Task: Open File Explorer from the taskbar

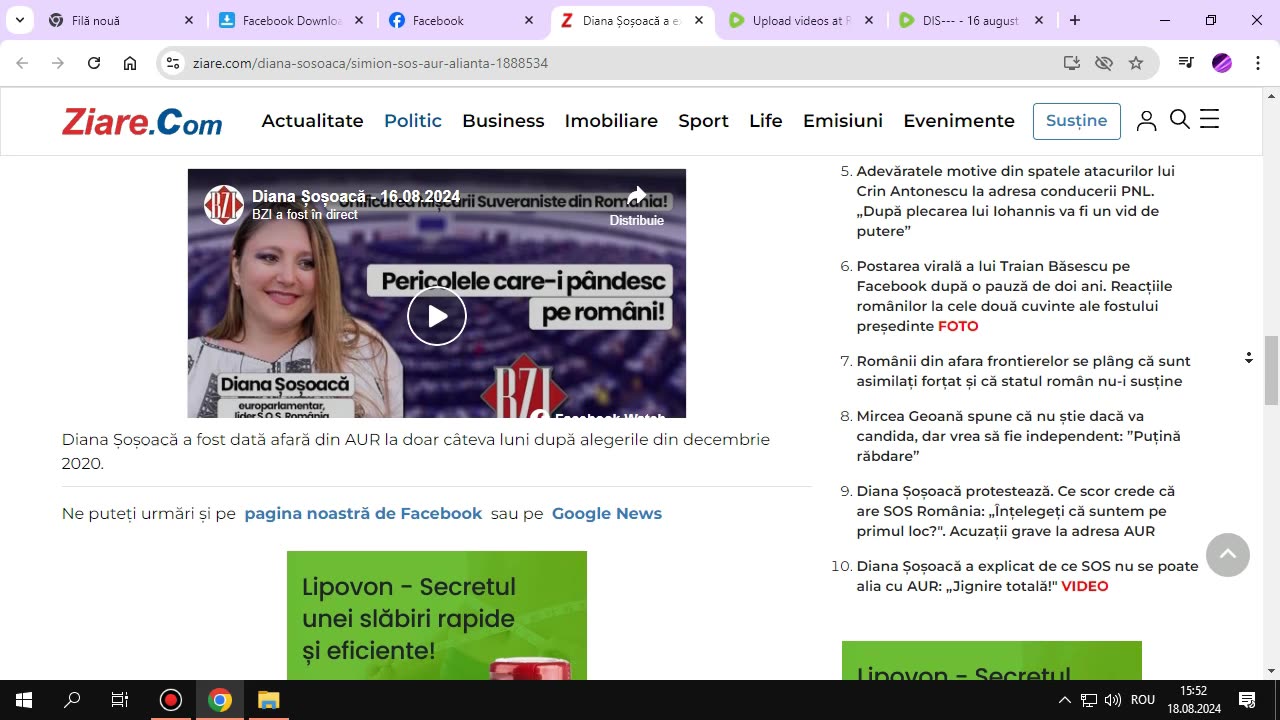Action: pos(268,700)
